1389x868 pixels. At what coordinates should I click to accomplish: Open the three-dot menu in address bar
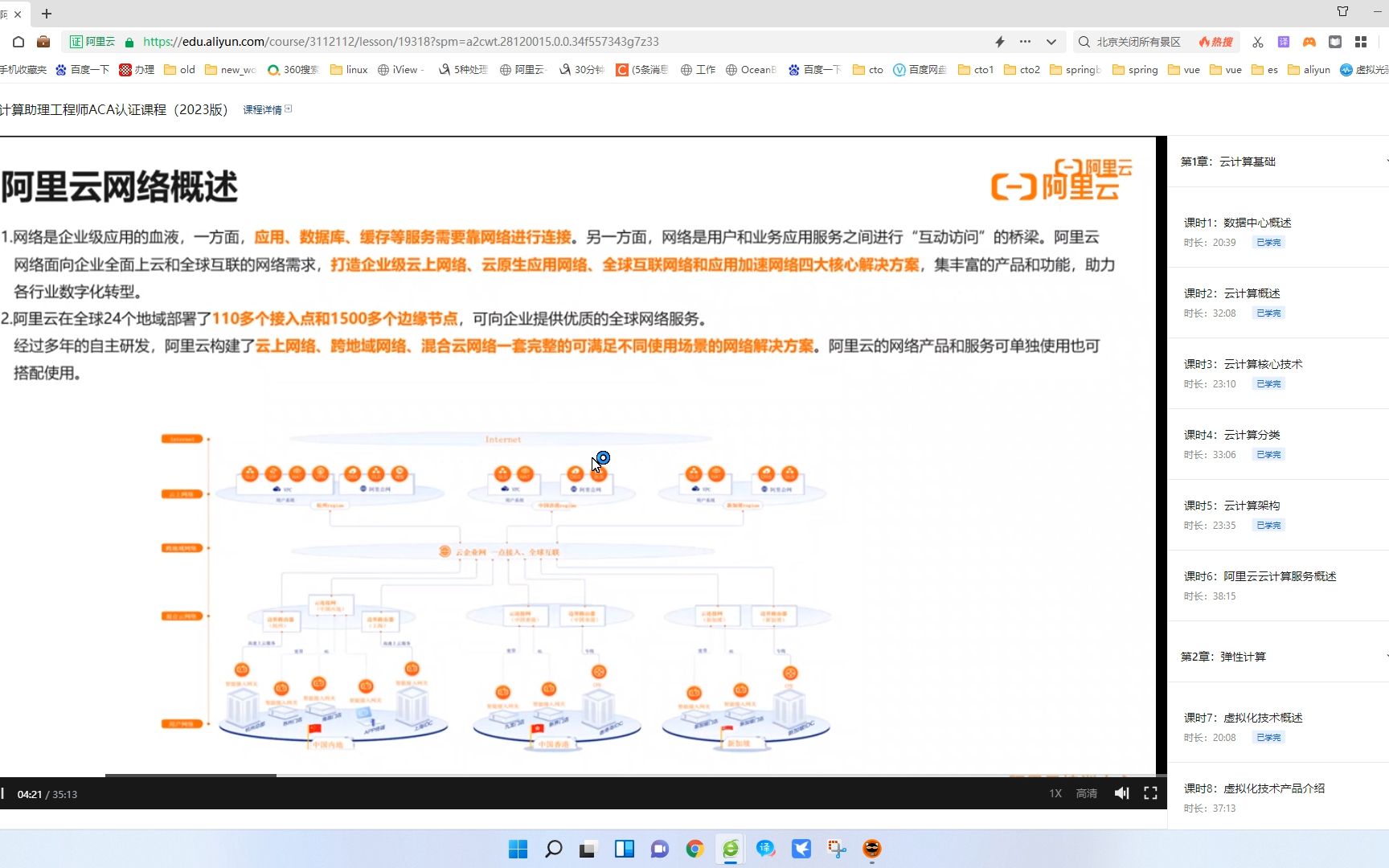tap(1025, 42)
